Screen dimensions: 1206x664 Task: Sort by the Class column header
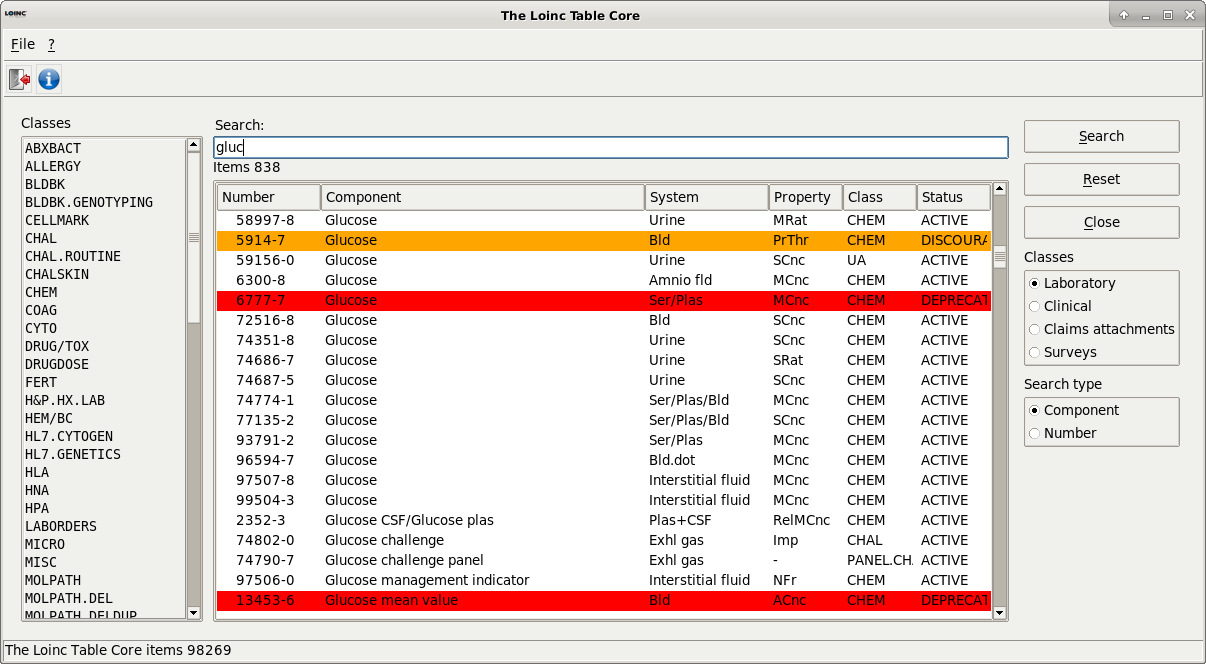click(x=880, y=197)
